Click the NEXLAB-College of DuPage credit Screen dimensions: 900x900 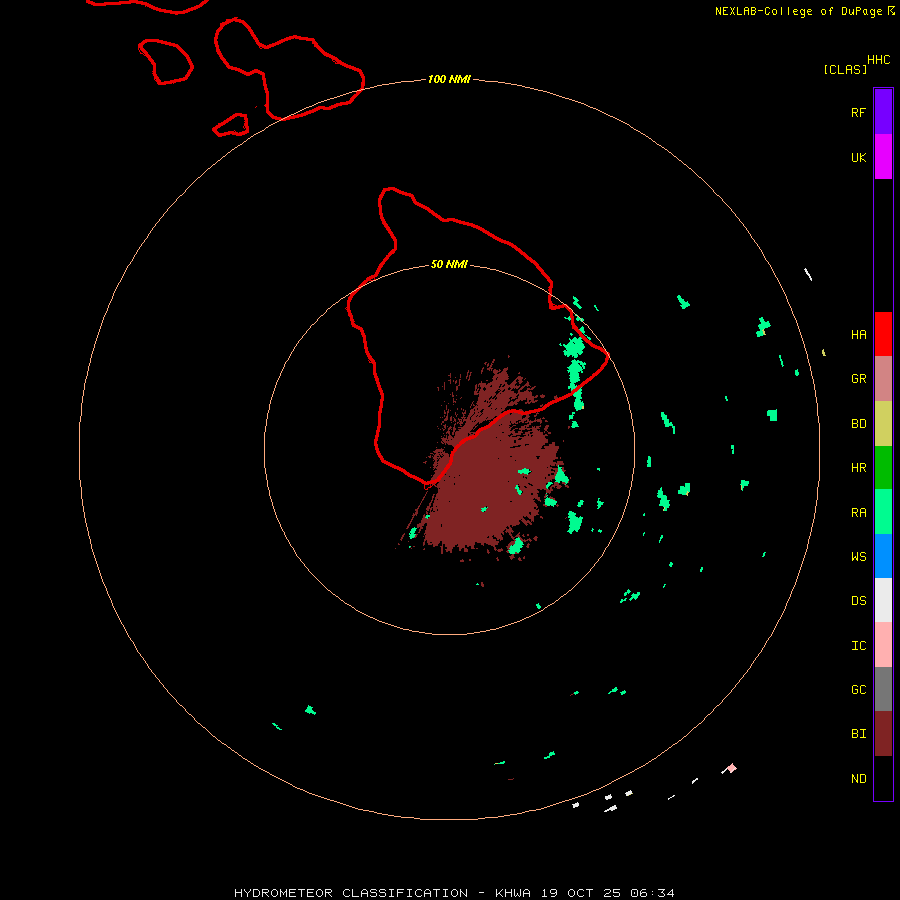pos(798,11)
